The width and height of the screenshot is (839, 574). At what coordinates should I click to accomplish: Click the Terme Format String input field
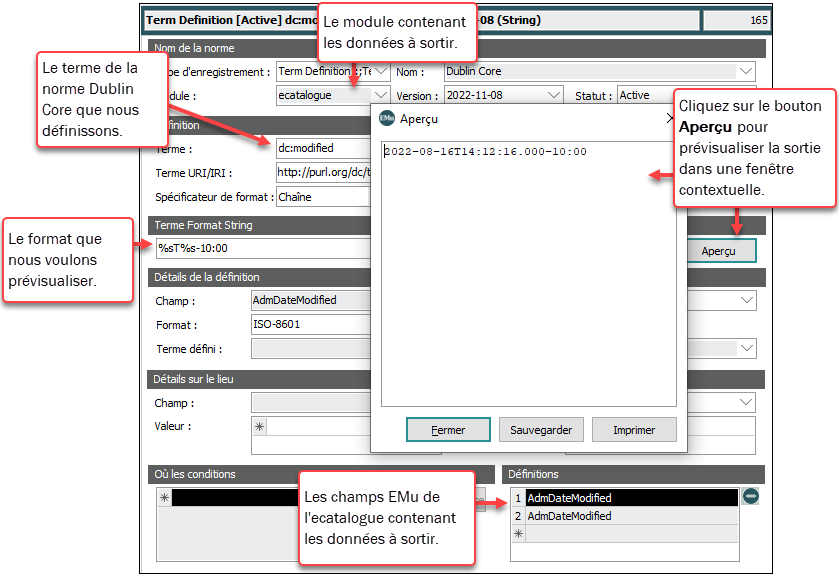tap(260, 250)
